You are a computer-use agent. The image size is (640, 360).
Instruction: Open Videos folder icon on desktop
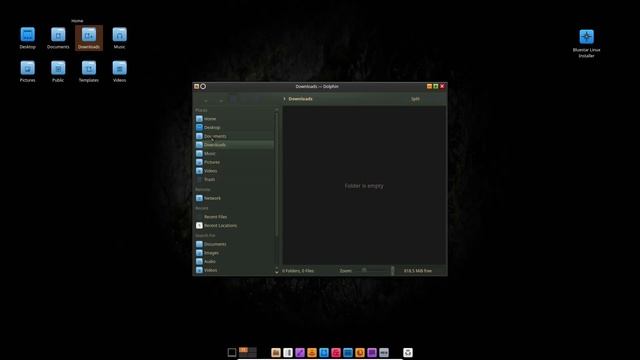click(x=119, y=71)
